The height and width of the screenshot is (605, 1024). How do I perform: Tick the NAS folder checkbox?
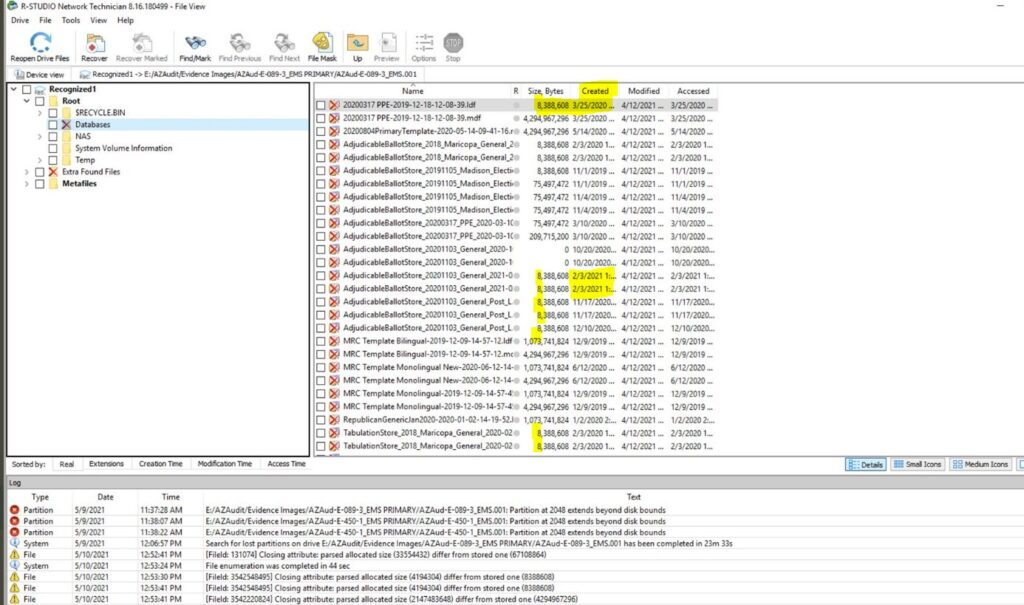53,137
